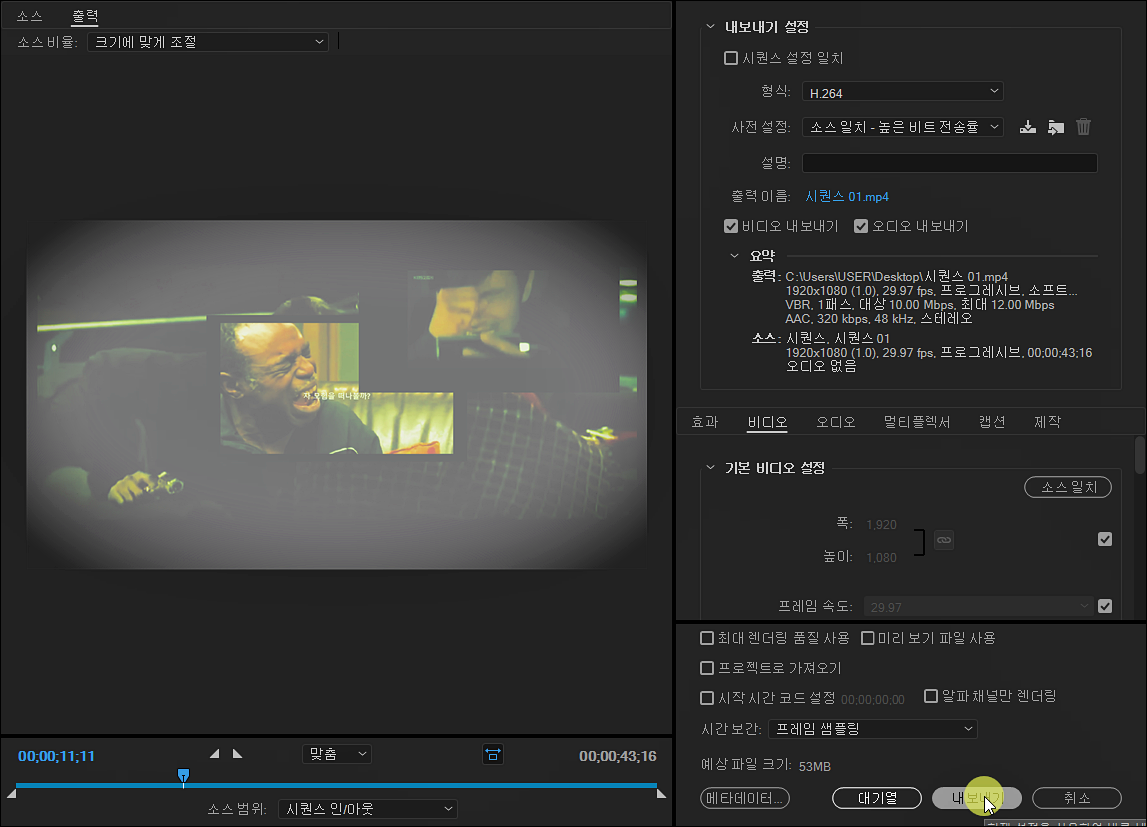Click the 내보내기 export button
Image resolution: width=1147 pixels, height=827 pixels.
(977, 798)
